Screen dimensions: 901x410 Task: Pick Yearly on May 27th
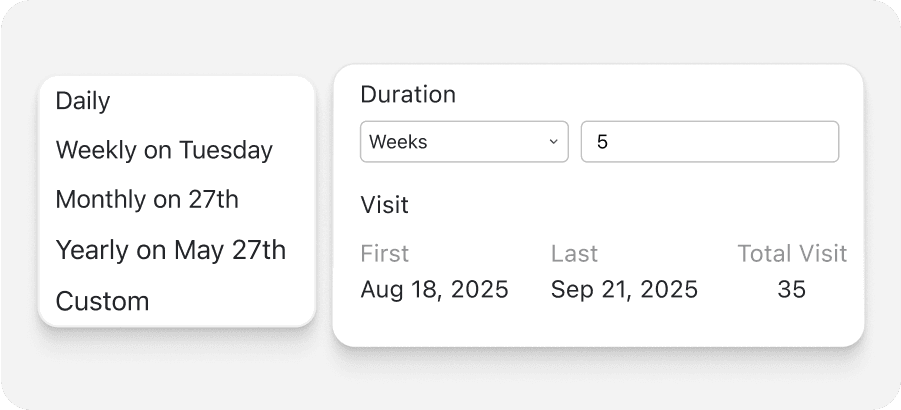point(170,249)
